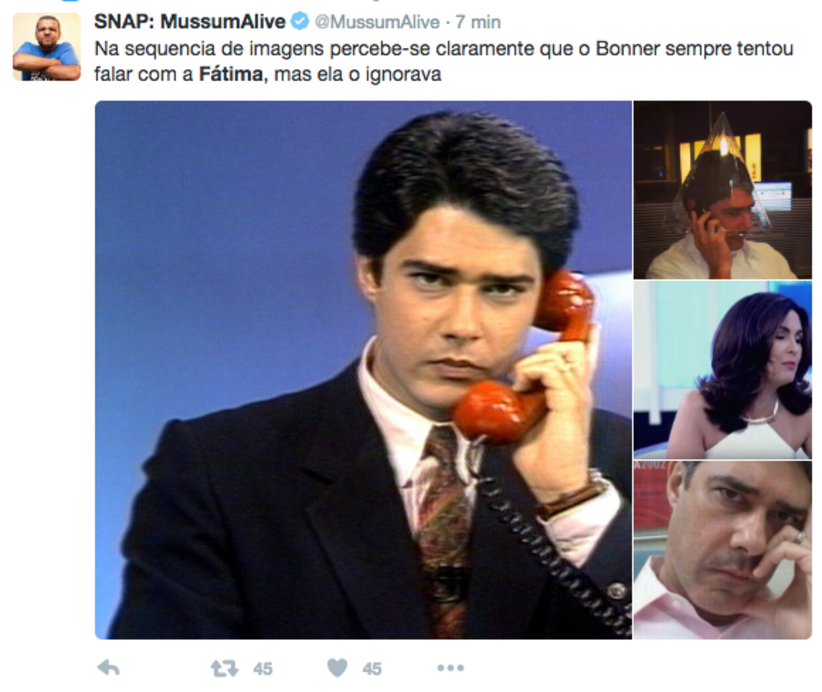
Task: Open the three-dots more options menu
Action: click(450, 668)
